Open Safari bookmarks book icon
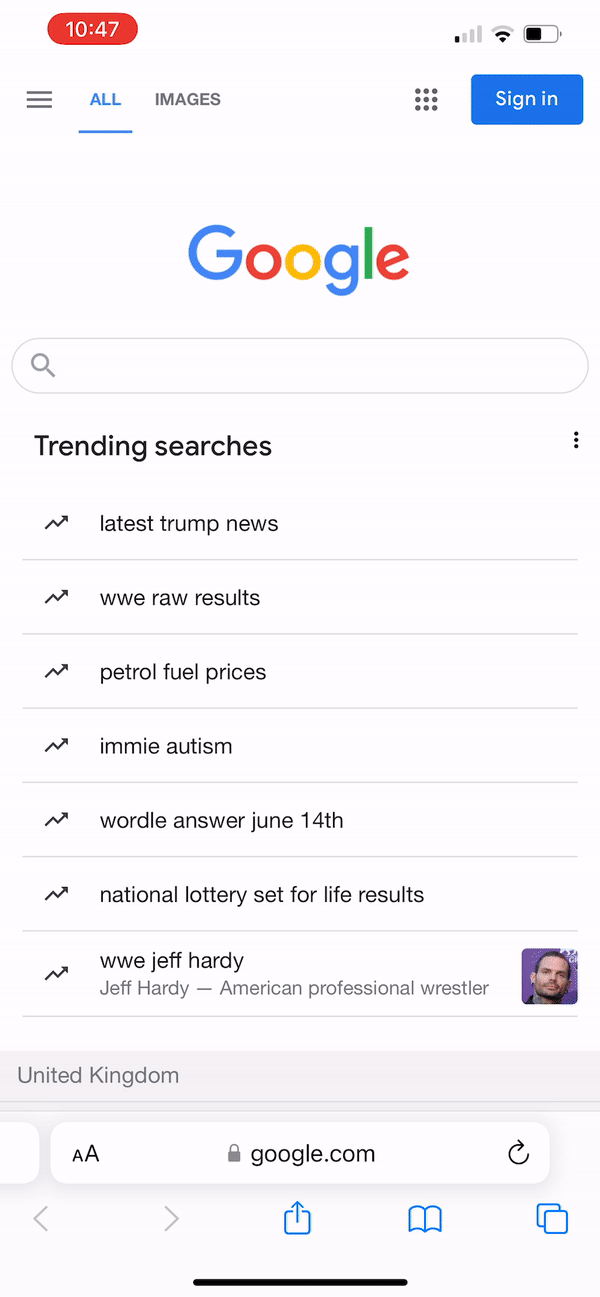Viewport: 600px width, 1297px height. coord(425,1218)
